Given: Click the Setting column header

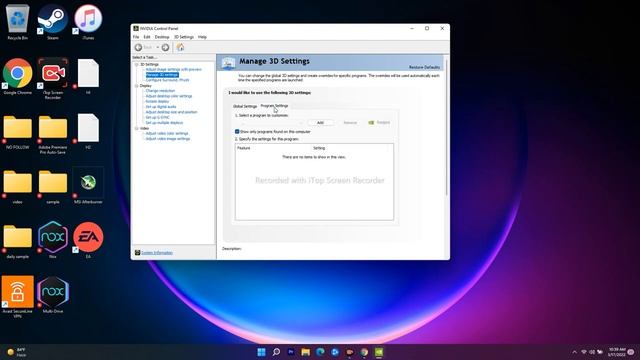Looking at the screenshot, I should 319,148.
